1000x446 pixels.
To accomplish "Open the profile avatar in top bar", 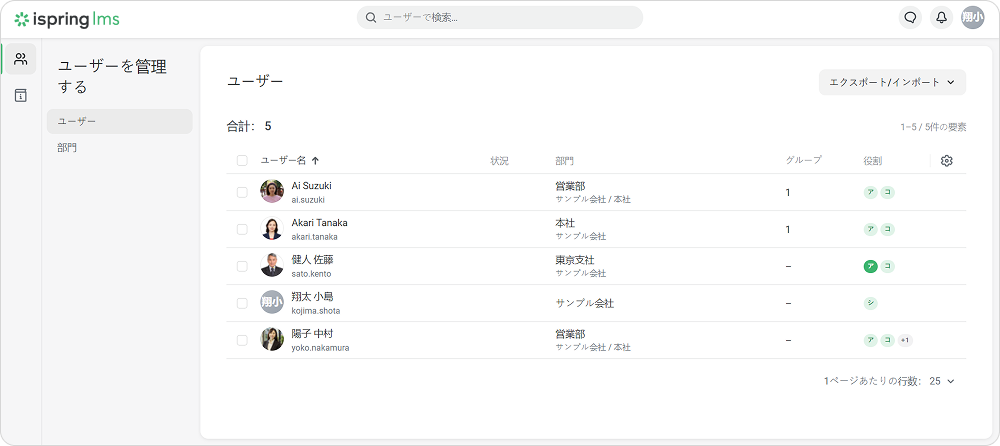I will (x=972, y=17).
